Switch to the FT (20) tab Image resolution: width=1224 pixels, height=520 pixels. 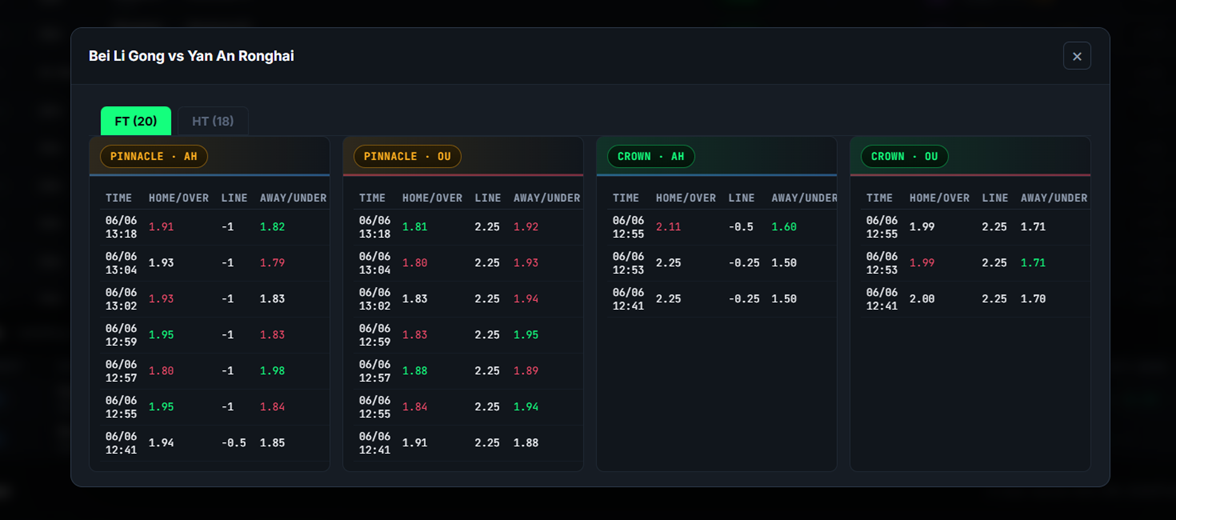pyautogui.click(x=136, y=121)
